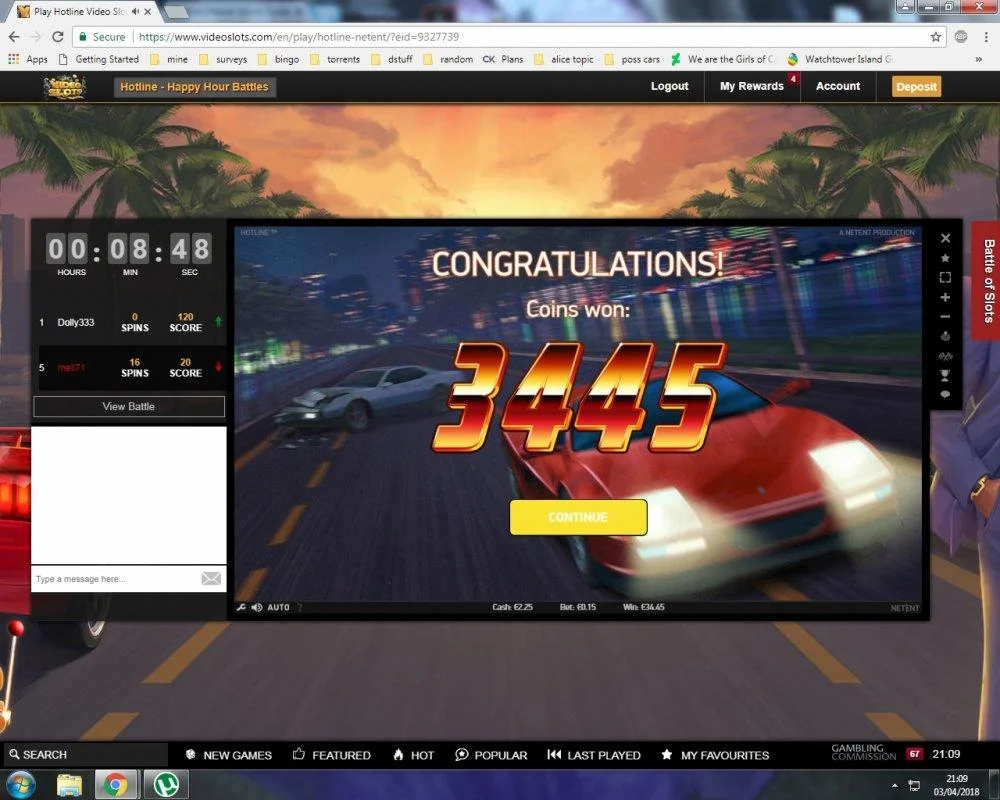Open Getting Started bookmark
Screen dimensions: 1000x800
99,59
